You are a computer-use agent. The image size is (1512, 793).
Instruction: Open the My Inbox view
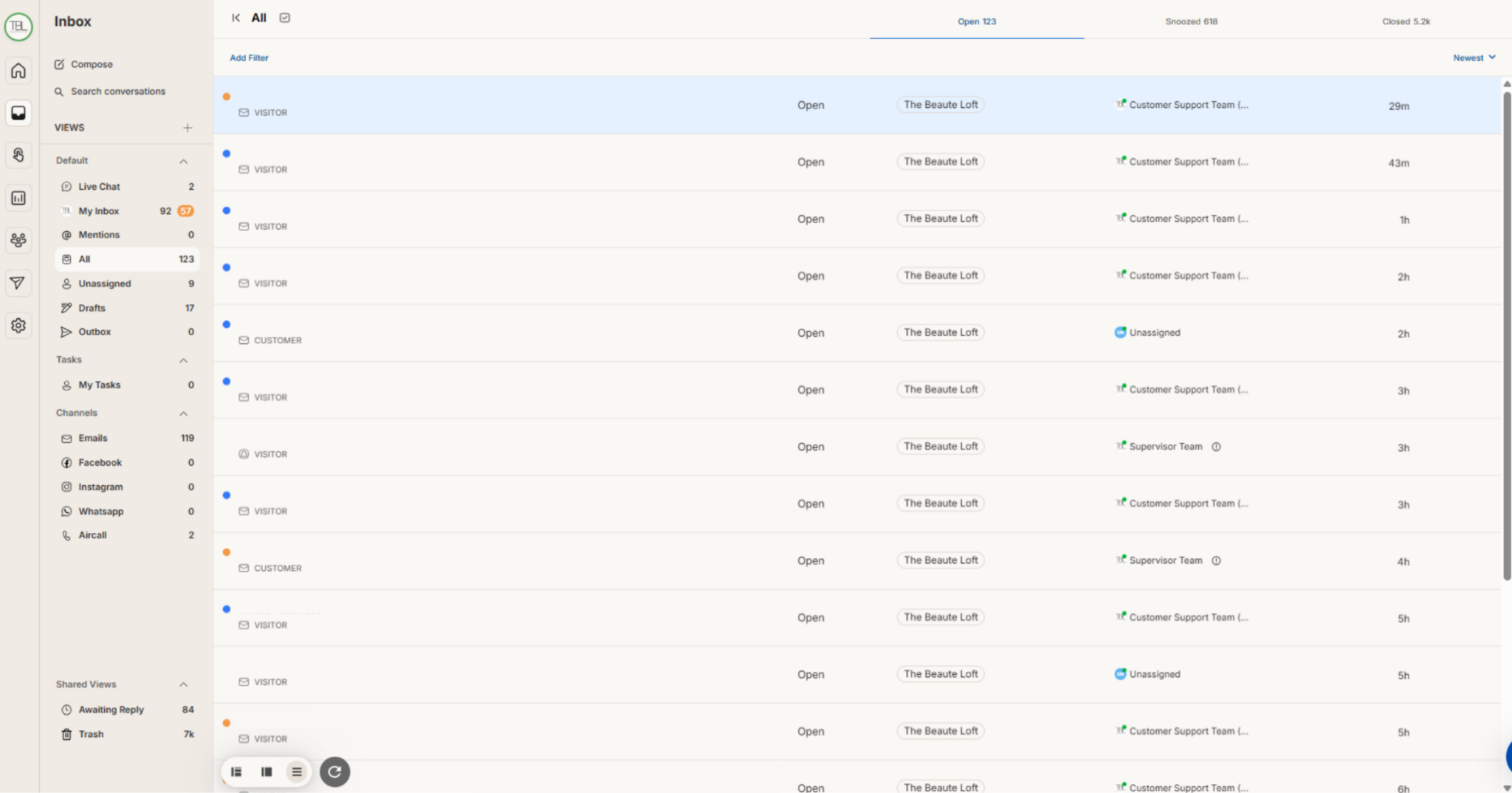point(127,211)
